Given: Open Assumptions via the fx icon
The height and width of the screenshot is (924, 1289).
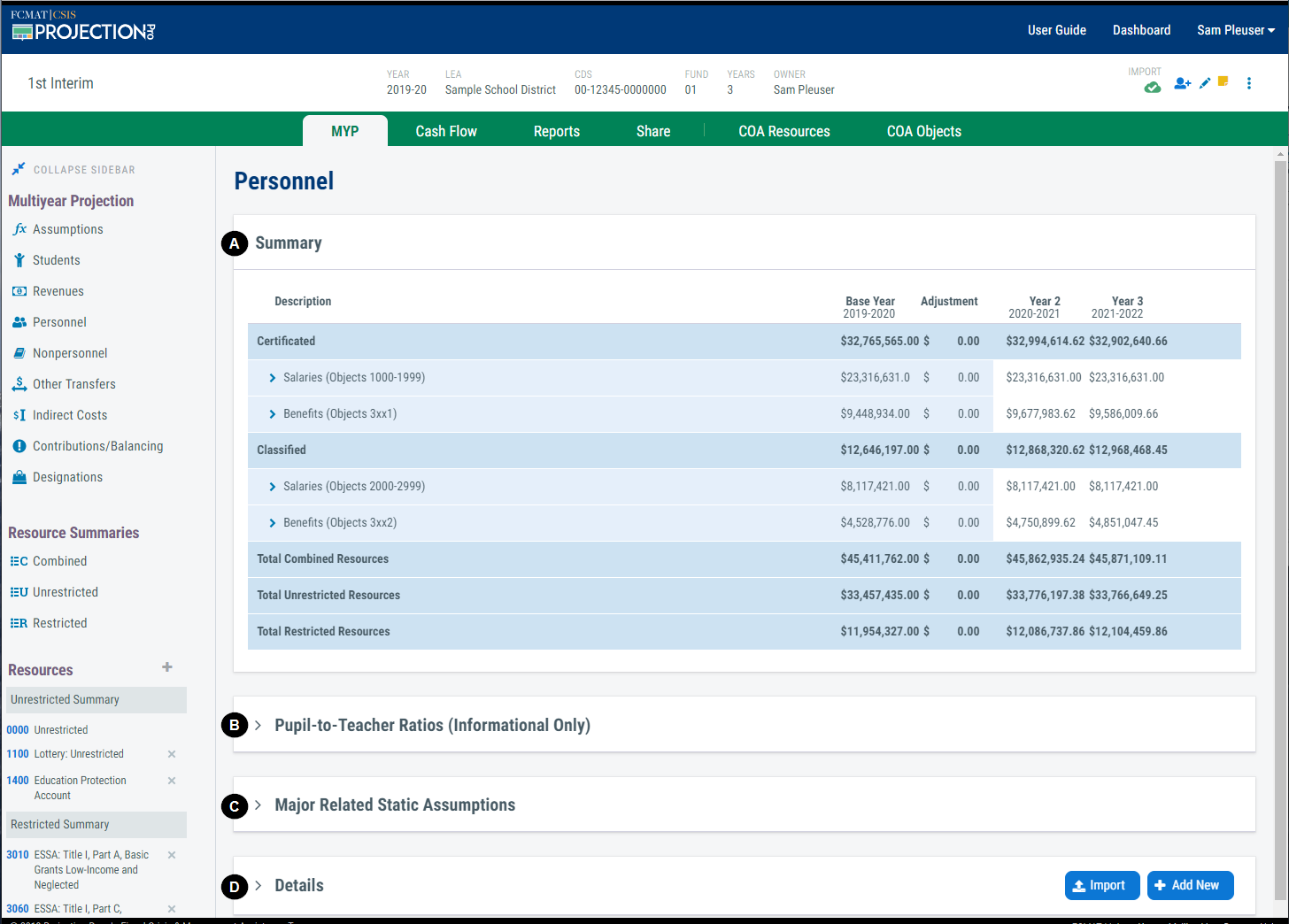Looking at the screenshot, I should coord(19,229).
